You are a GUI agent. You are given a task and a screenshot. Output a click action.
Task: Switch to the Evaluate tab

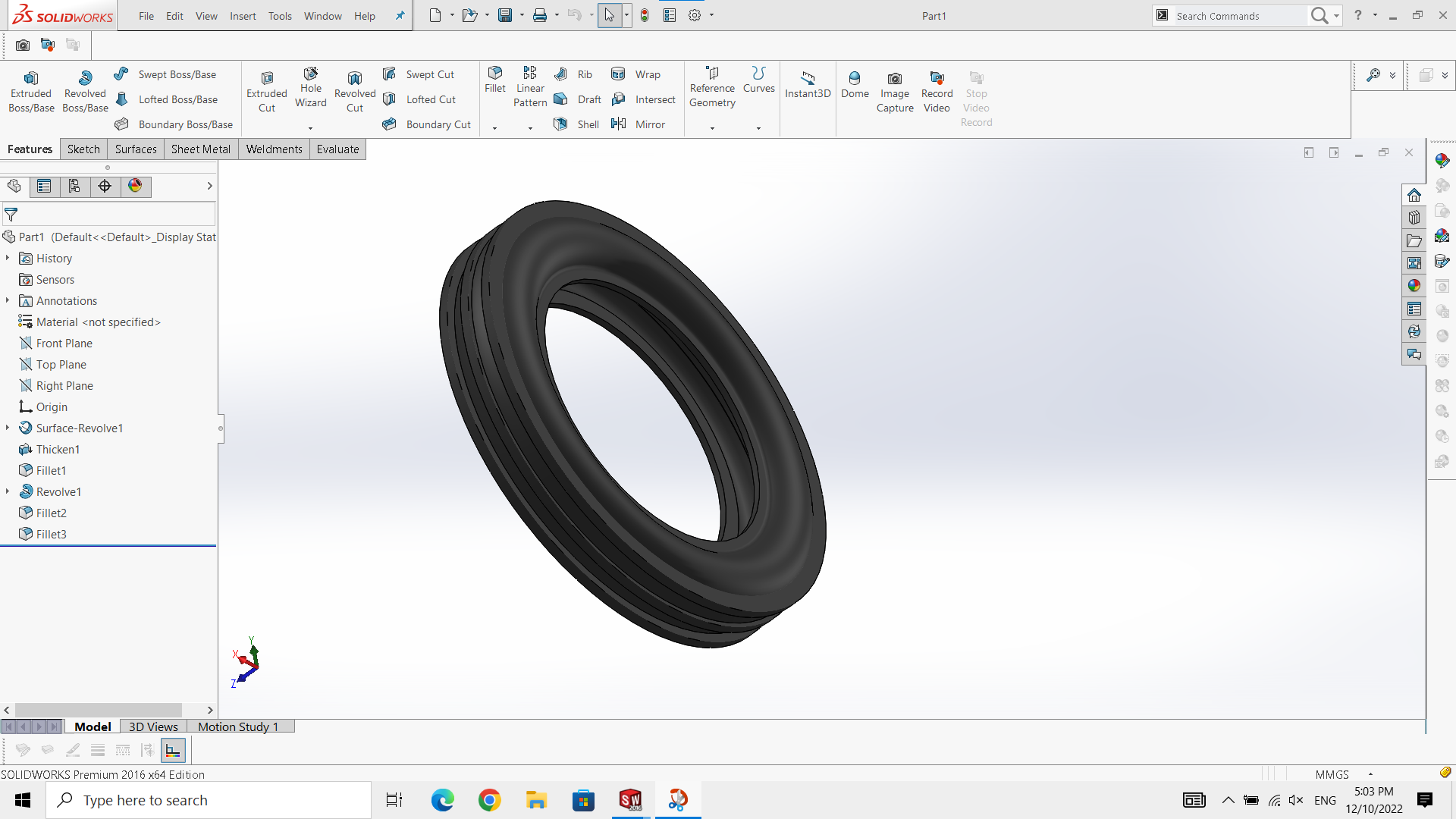click(337, 149)
